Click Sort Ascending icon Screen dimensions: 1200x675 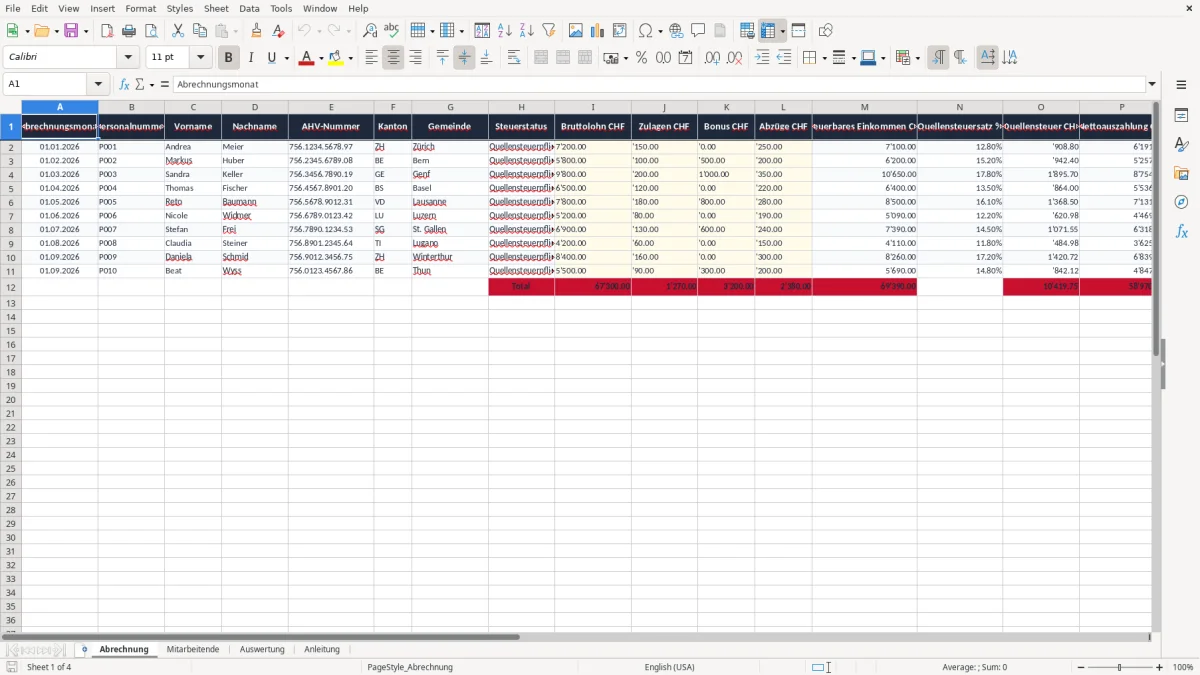click(505, 31)
